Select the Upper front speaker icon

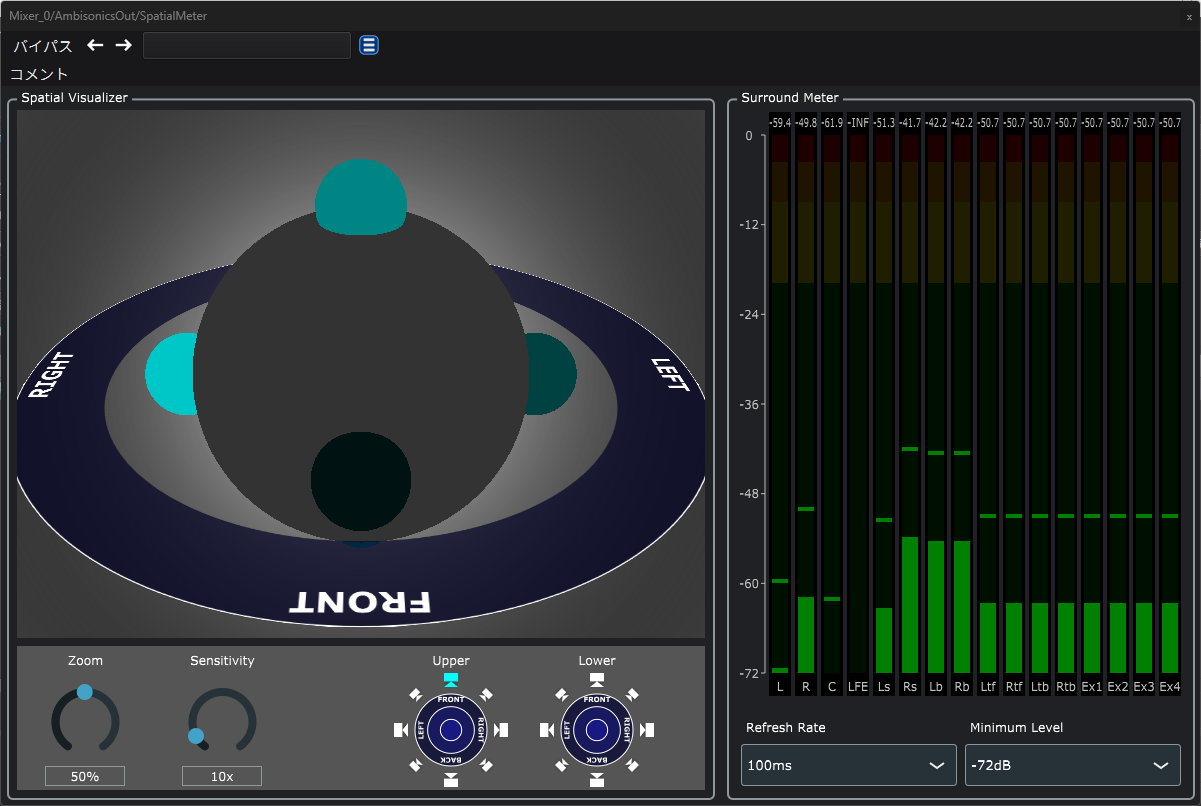[451, 679]
